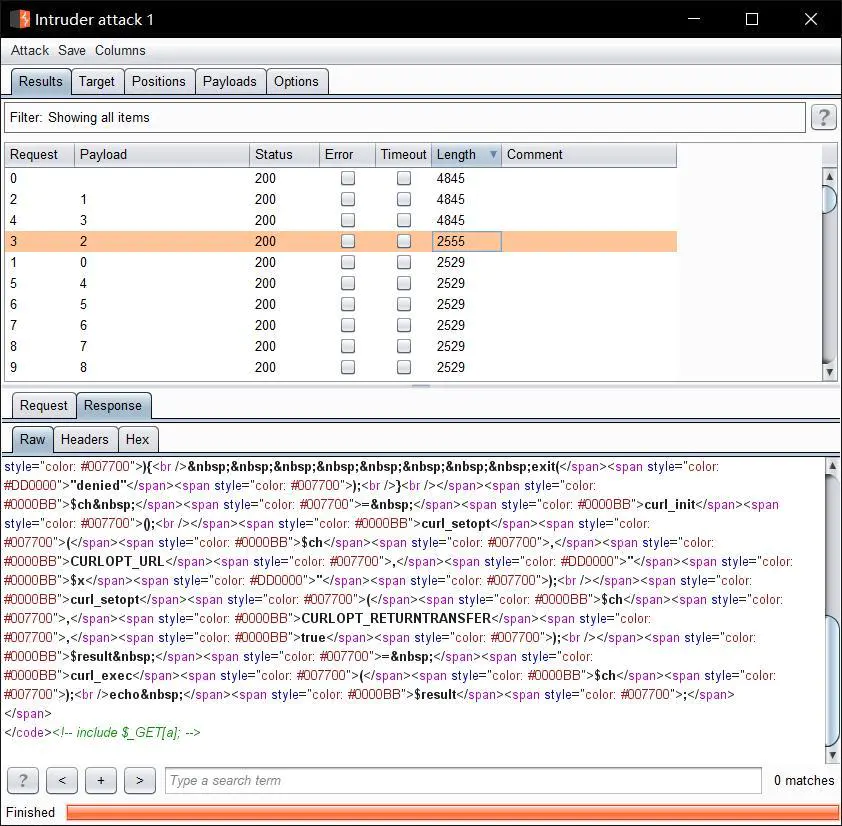Click the search term input field
842x826 pixels.
[463, 780]
